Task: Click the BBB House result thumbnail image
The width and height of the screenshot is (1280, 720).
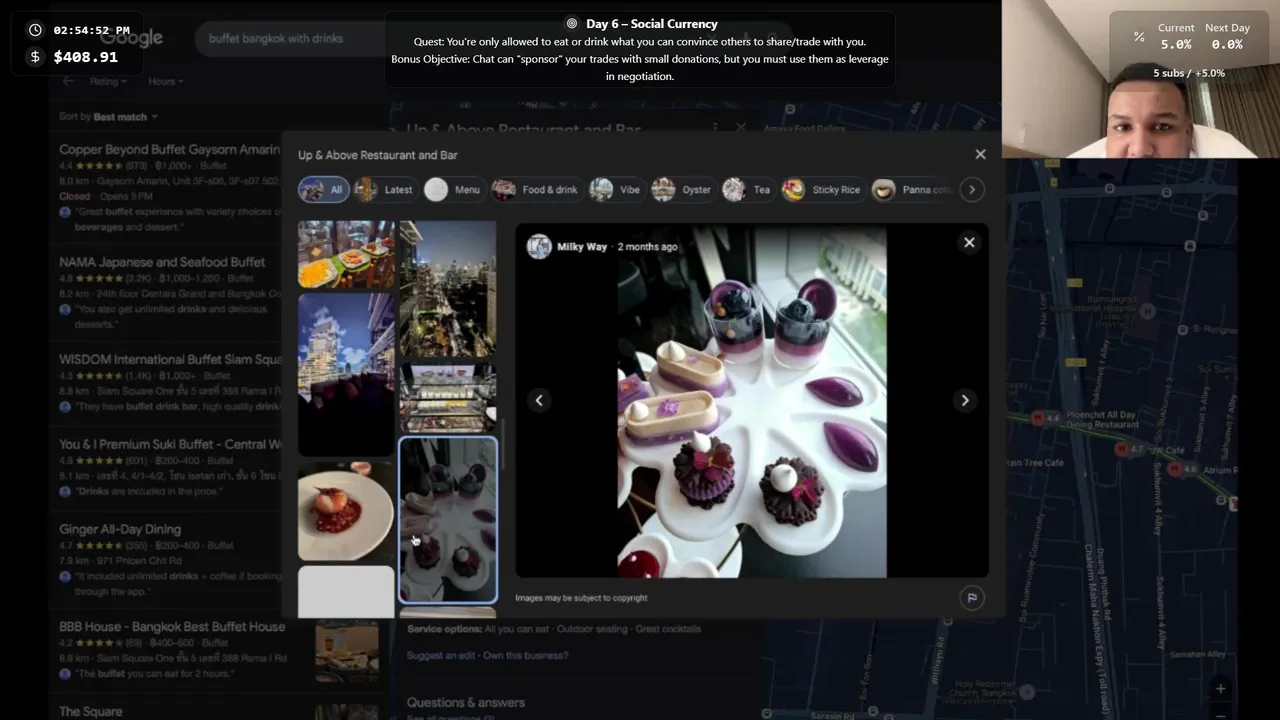Action: tap(347, 650)
